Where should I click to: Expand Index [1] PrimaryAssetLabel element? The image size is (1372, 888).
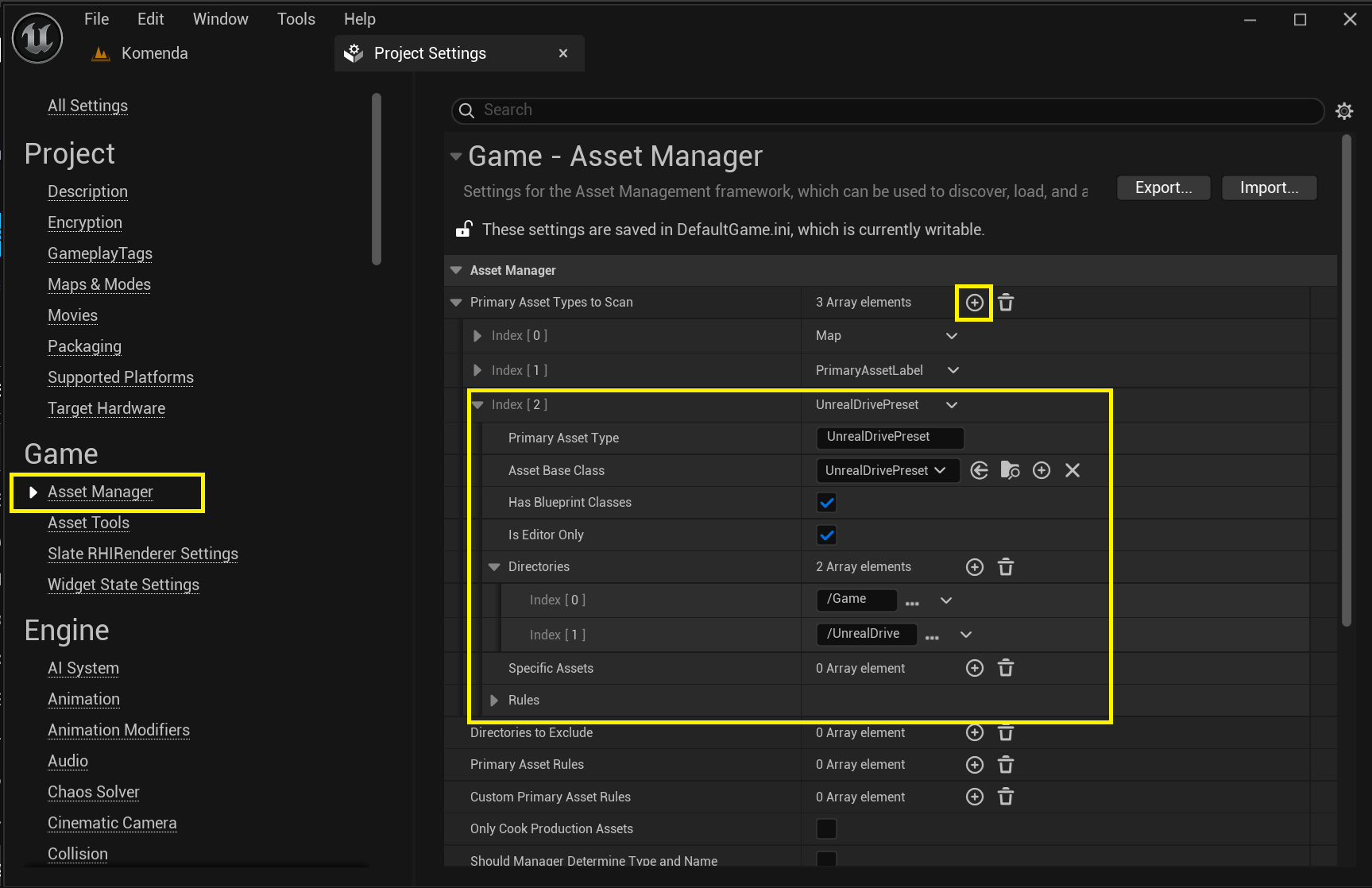(477, 370)
